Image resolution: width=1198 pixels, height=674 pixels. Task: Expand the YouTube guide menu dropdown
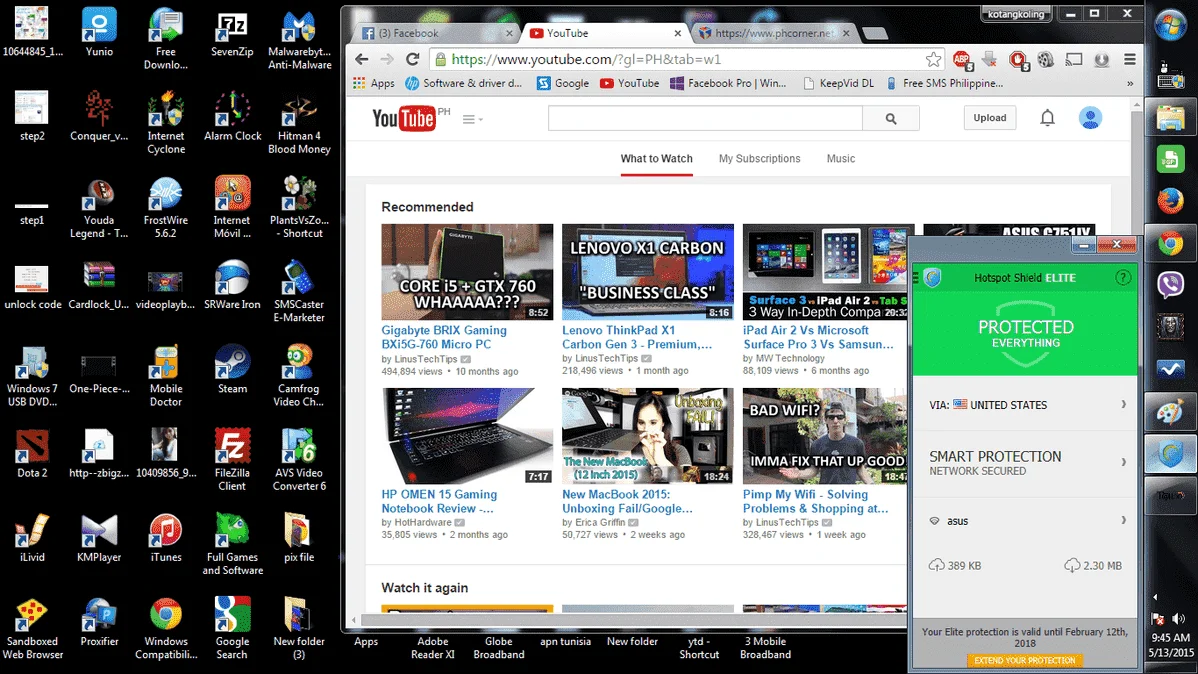472,119
